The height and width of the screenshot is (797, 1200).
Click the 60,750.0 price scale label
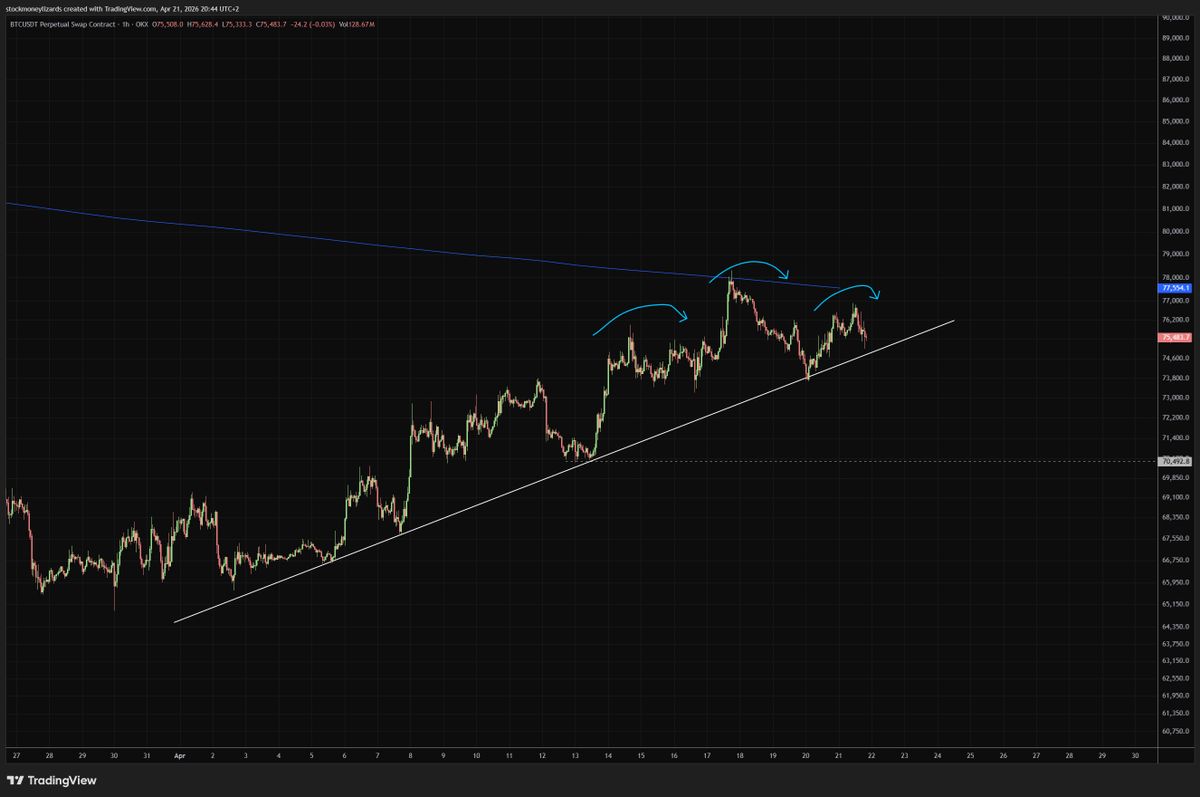[1174, 731]
